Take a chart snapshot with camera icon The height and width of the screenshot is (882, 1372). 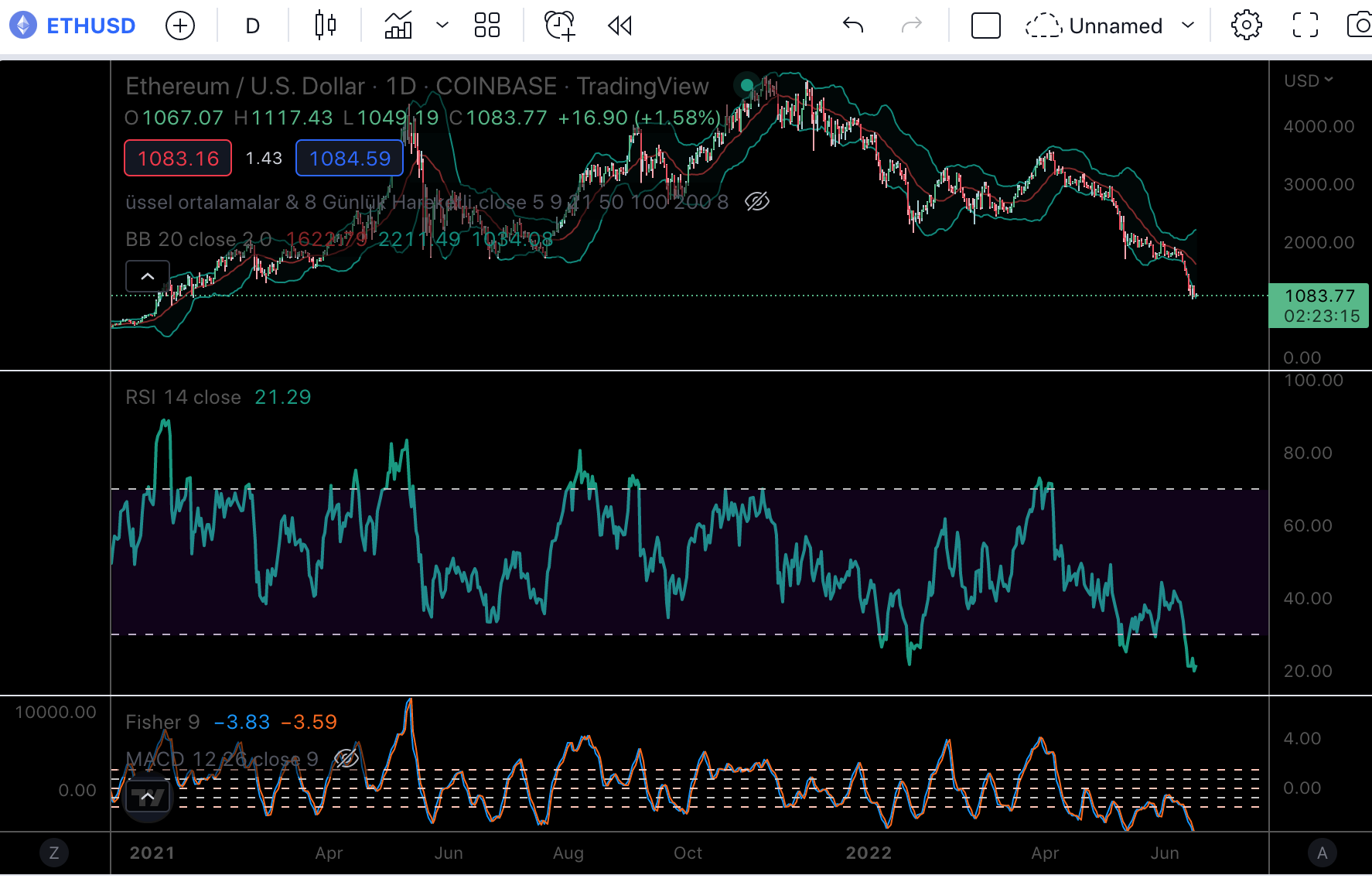(x=1360, y=26)
